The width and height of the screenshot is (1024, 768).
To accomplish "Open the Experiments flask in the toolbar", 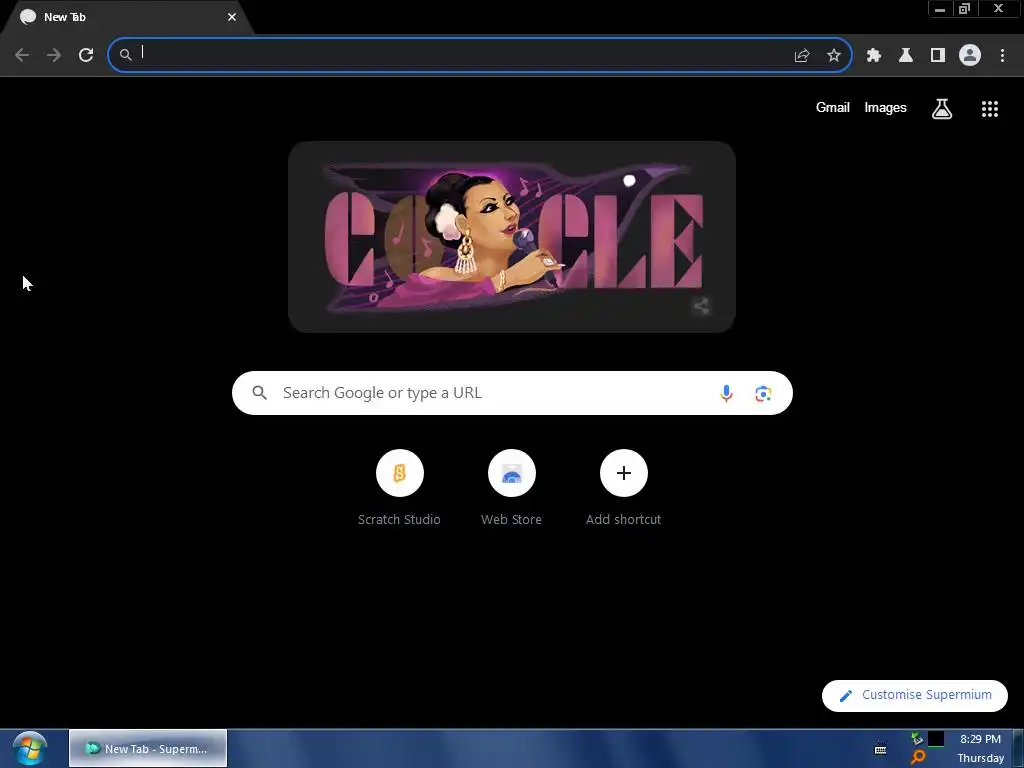I will pos(906,56).
